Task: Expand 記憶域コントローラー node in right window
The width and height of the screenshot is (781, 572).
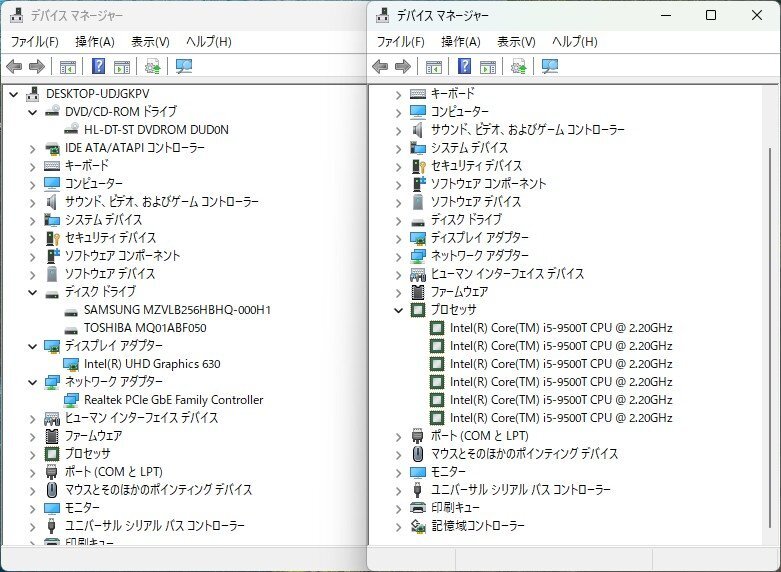Action: tap(398, 526)
